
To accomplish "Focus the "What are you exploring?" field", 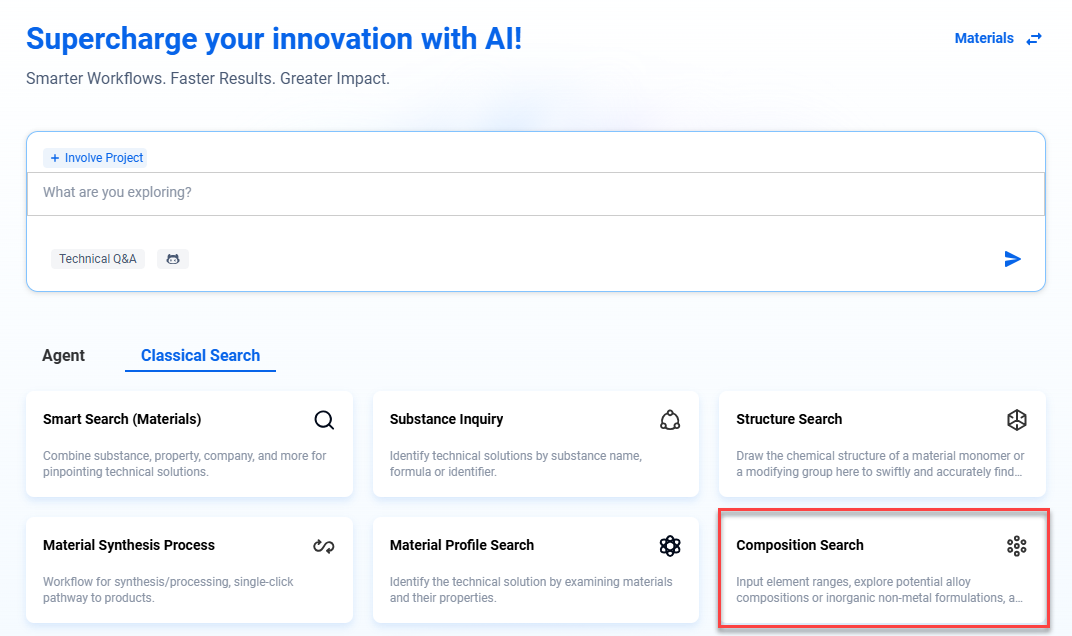I will (535, 192).
